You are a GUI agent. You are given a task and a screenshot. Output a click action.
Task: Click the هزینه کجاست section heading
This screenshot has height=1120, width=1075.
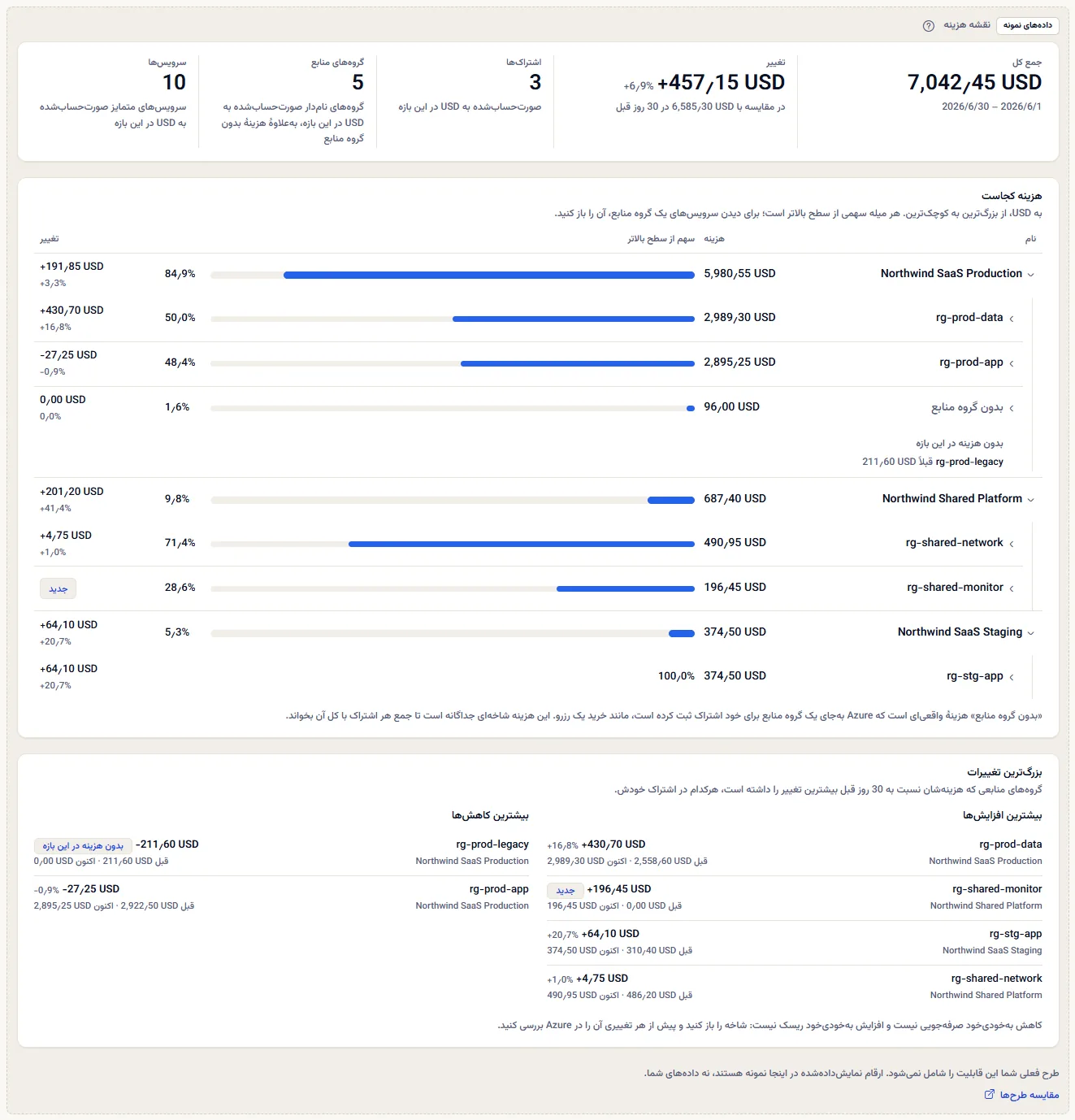click(1012, 196)
